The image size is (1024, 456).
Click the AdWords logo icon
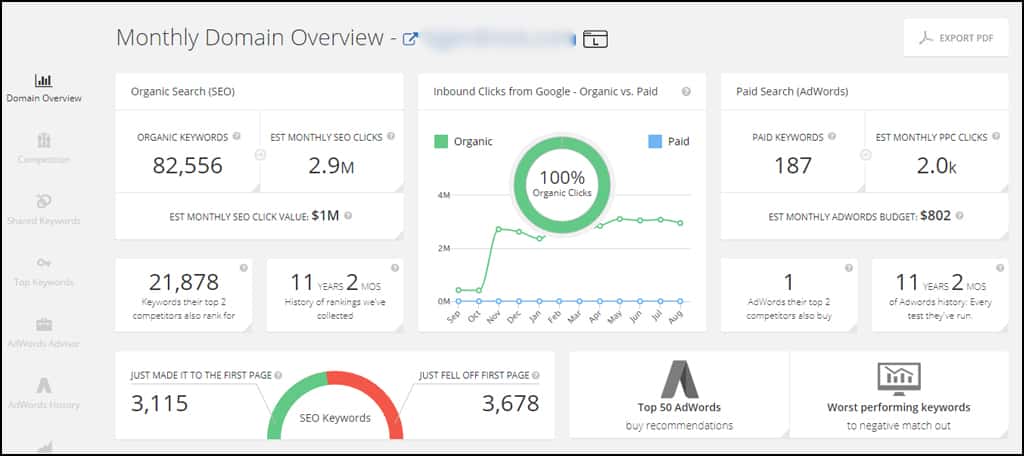tap(679, 379)
